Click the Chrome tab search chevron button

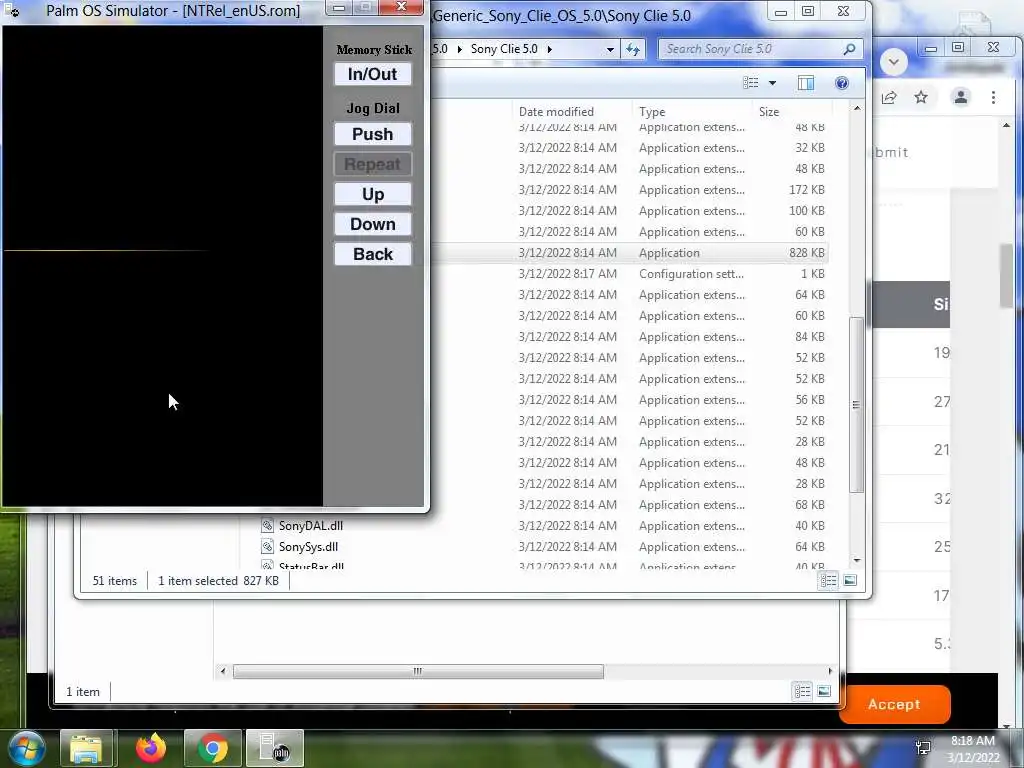pos(894,62)
